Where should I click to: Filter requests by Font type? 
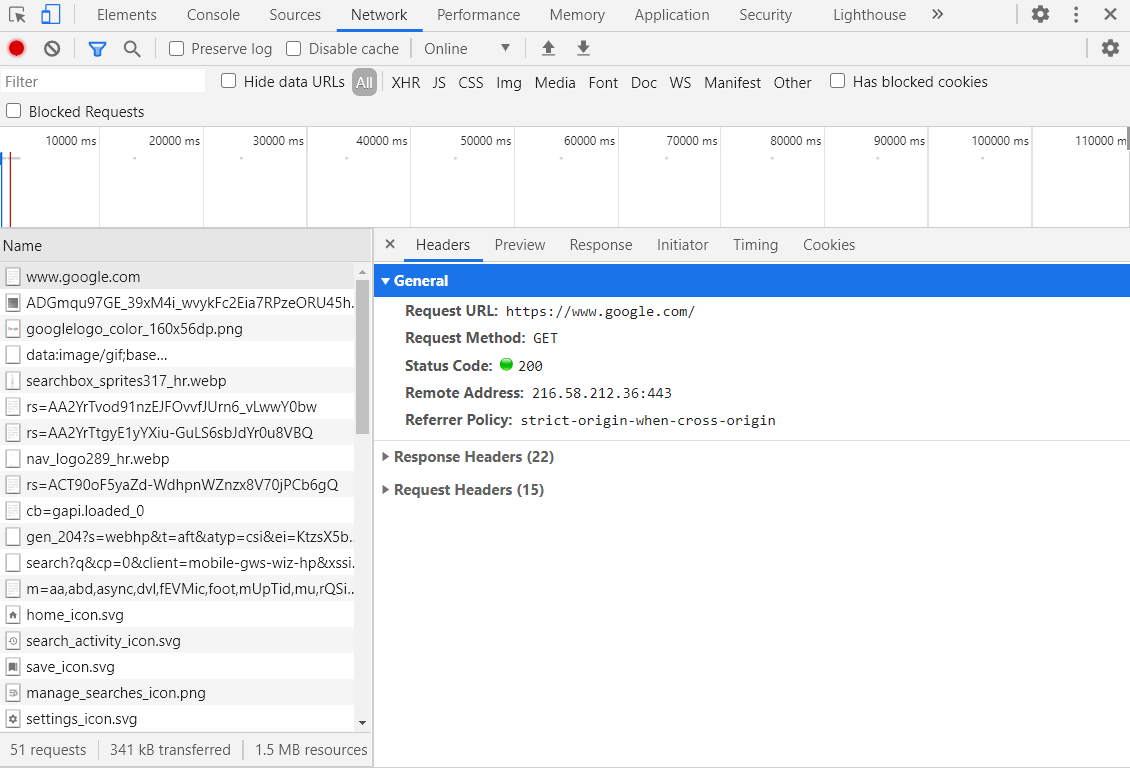click(603, 83)
